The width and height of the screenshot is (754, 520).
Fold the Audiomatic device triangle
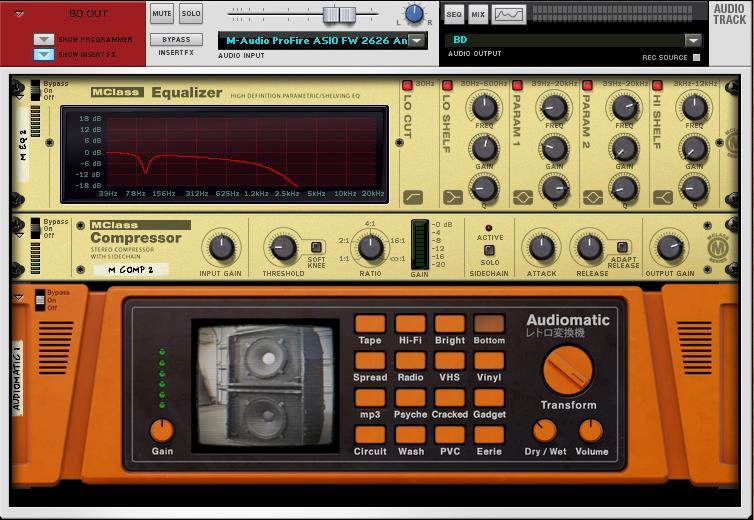click(x=18, y=298)
